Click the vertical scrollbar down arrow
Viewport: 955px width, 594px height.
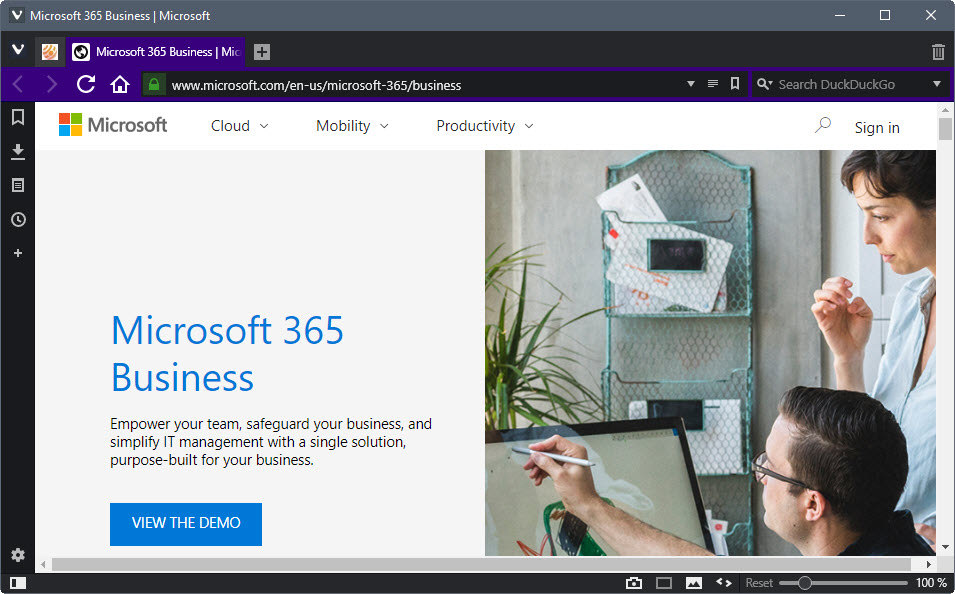coord(945,547)
